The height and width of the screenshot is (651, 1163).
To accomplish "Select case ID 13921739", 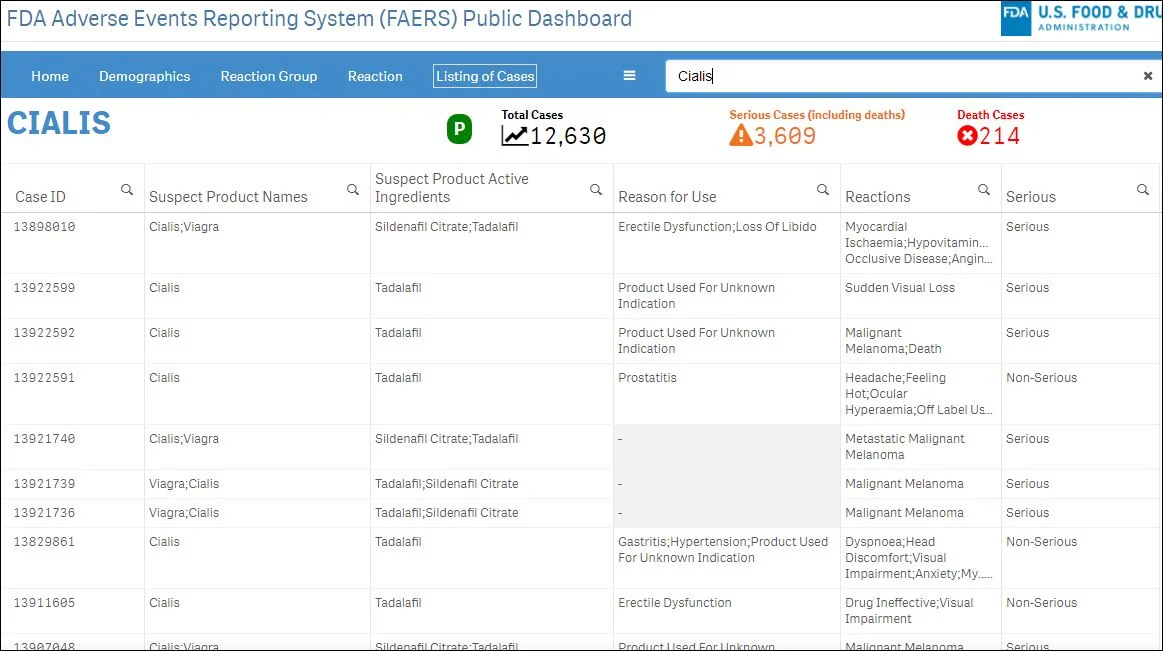I will [x=45, y=484].
